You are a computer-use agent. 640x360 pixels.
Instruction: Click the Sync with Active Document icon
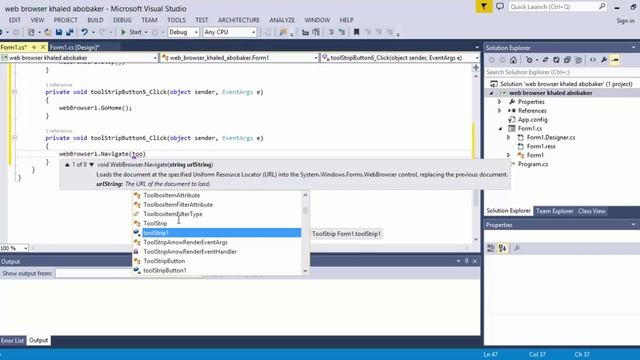coord(545,60)
